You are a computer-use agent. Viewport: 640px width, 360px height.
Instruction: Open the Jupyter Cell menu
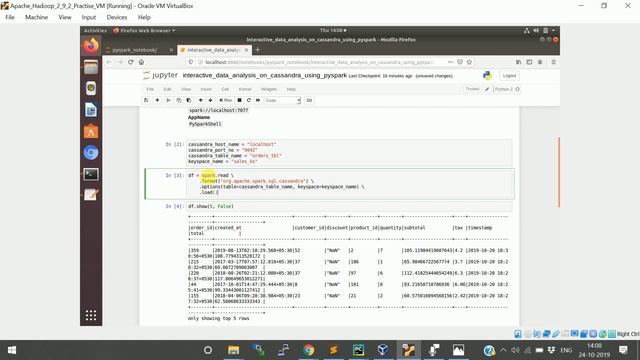point(225,89)
